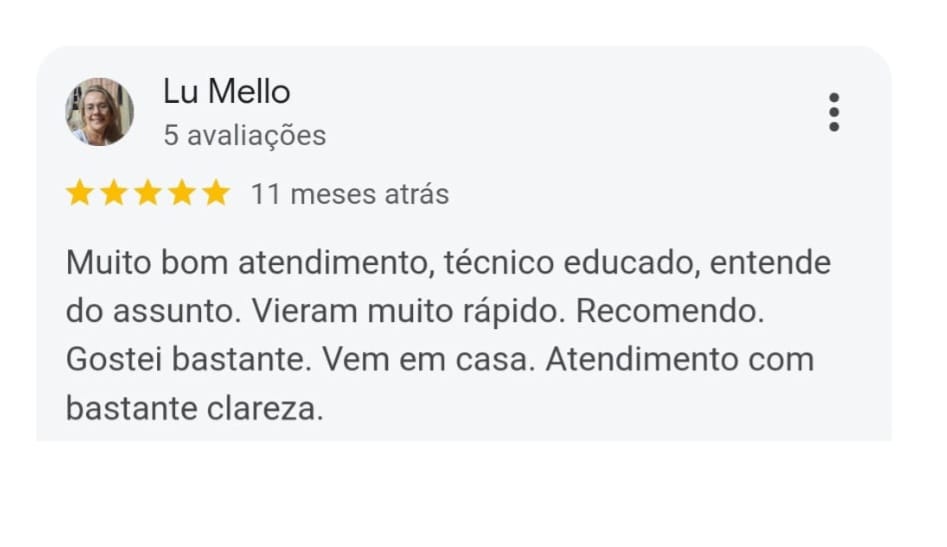947x547 pixels.
Task: Open the reviewer name Lu Mello
Action: point(226,92)
